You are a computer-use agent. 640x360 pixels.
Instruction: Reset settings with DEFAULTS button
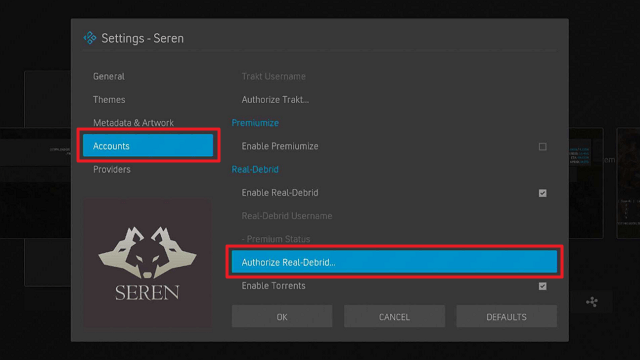coord(507,316)
